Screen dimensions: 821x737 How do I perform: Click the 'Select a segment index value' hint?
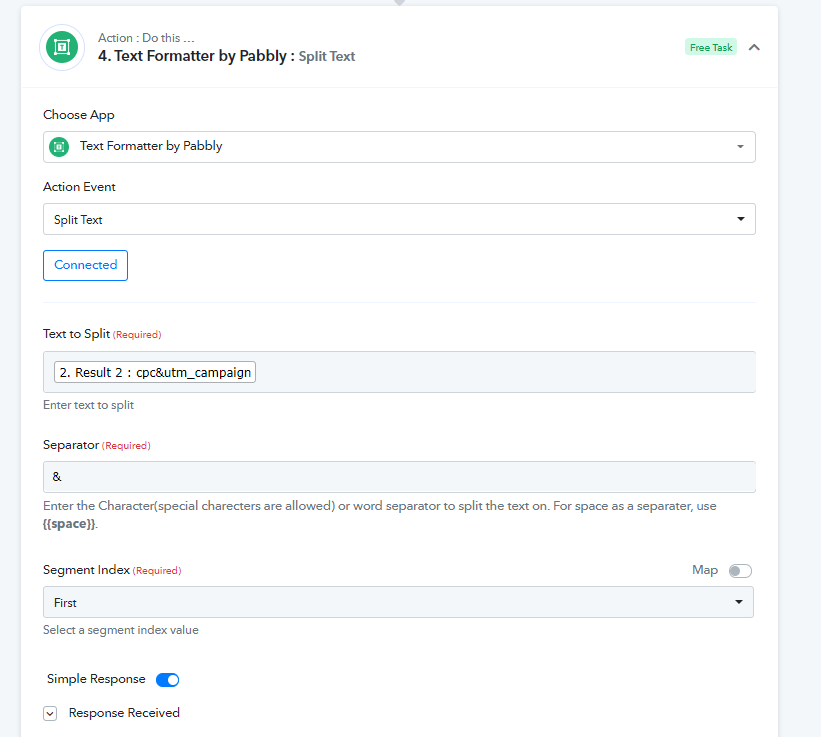coord(121,630)
